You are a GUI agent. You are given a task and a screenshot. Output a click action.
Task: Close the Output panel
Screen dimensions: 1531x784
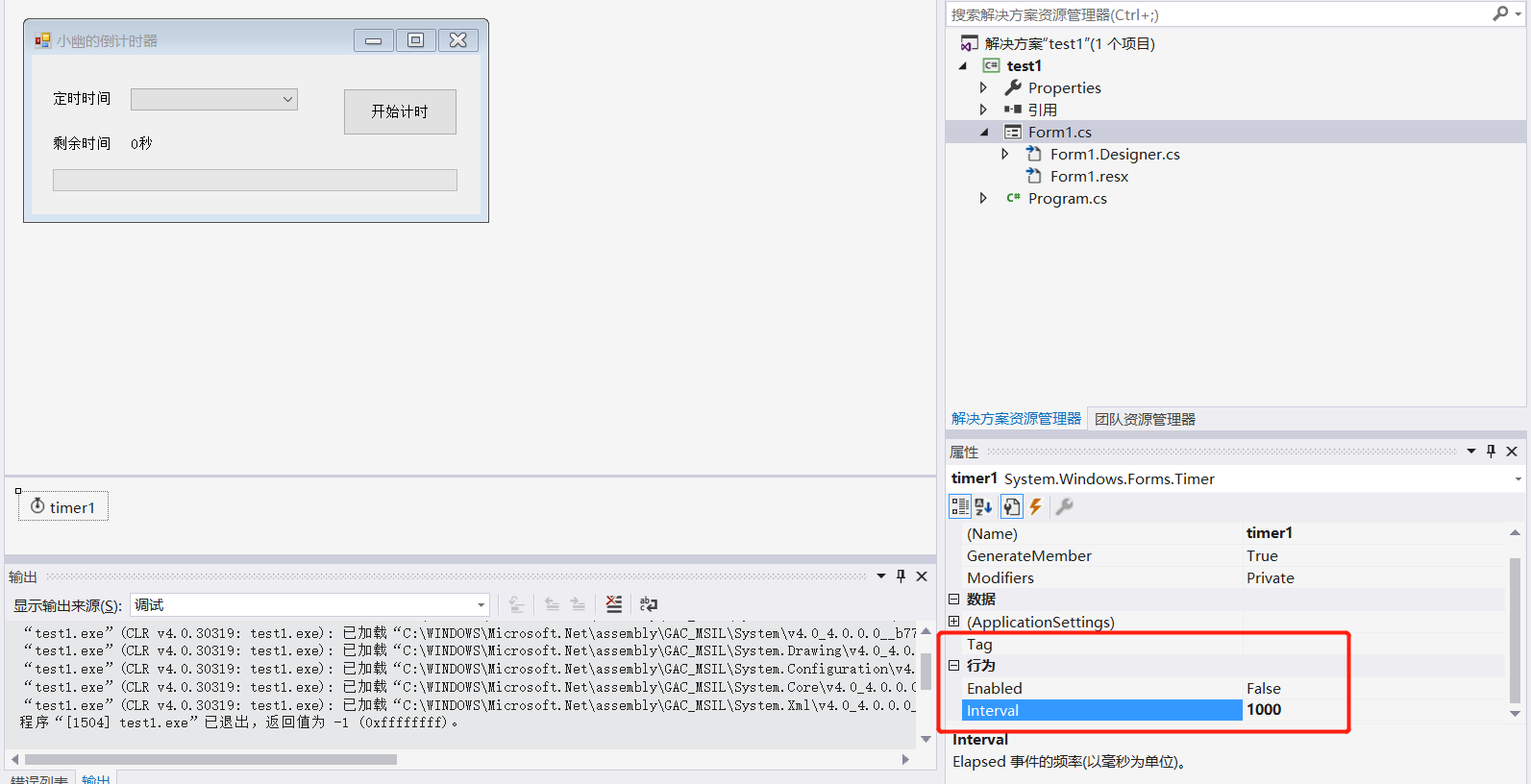922,576
